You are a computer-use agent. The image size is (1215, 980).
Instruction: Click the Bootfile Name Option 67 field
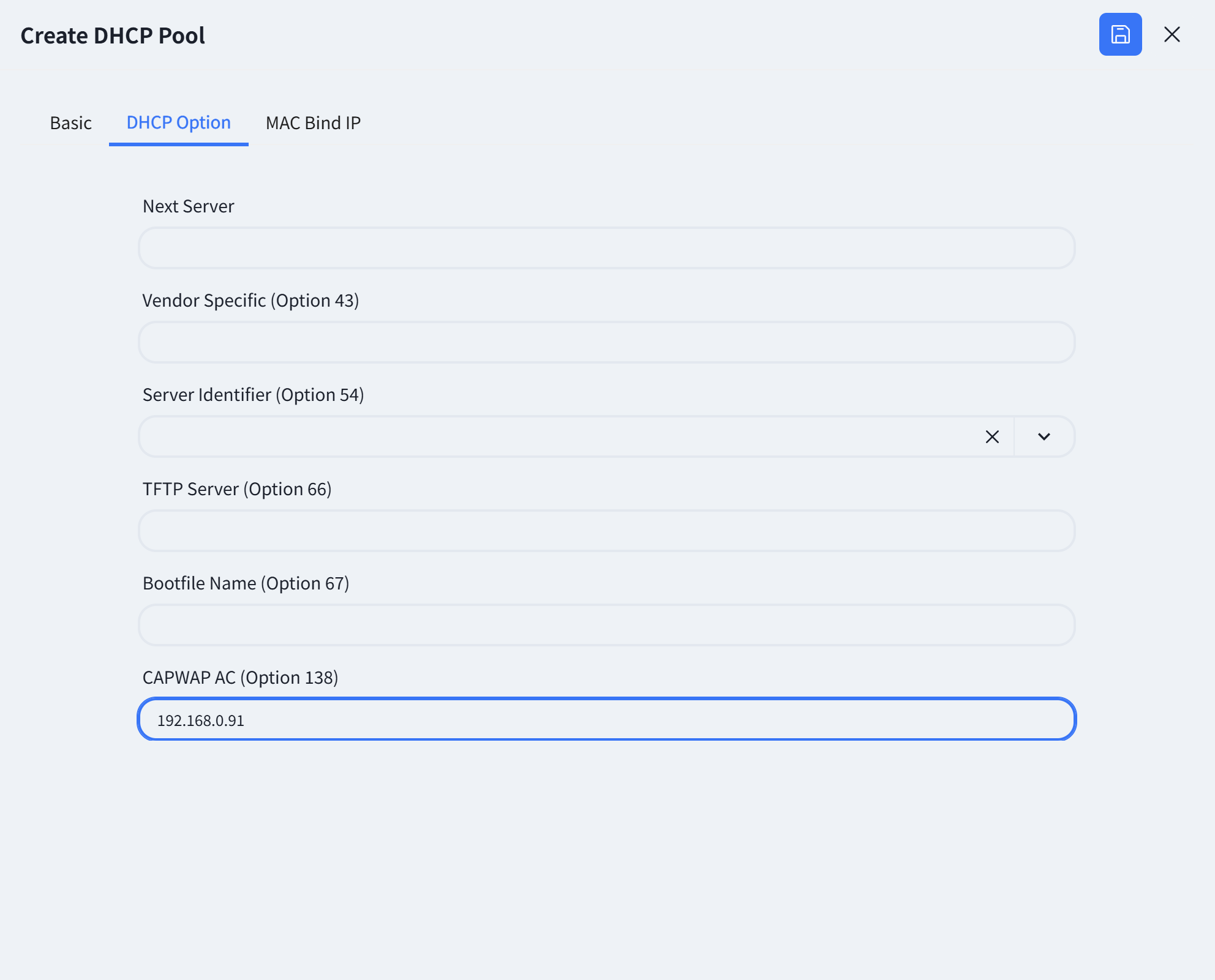click(607, 625)
